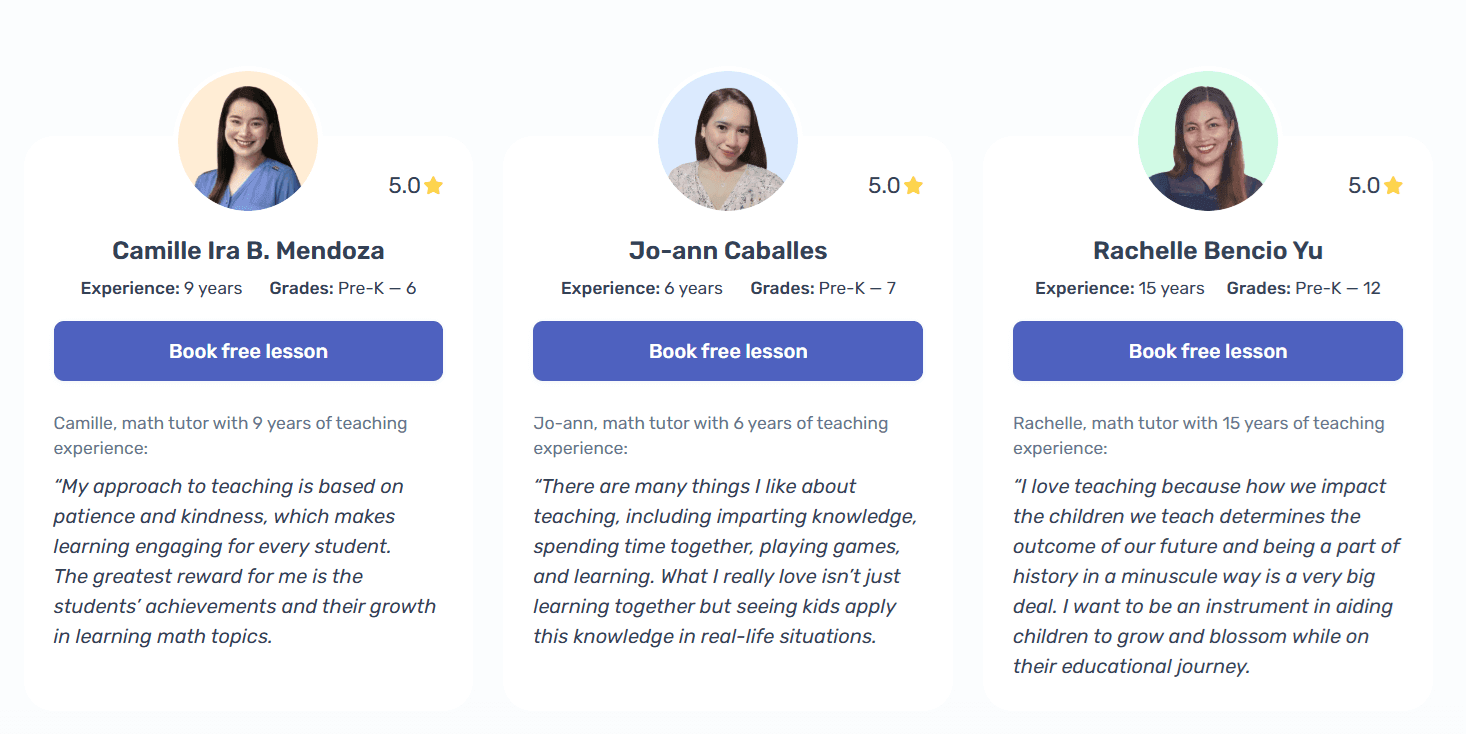Viewport: 1466px width, 734px height.
Task: Click the name Camille Ira B. Mendoza
Action: [248, 250]
